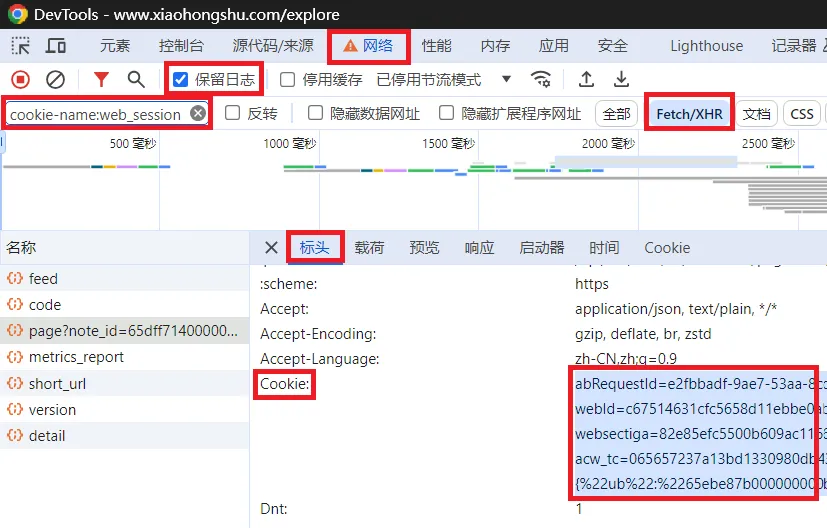Select 全部 All resource type filter

point(617,114)
